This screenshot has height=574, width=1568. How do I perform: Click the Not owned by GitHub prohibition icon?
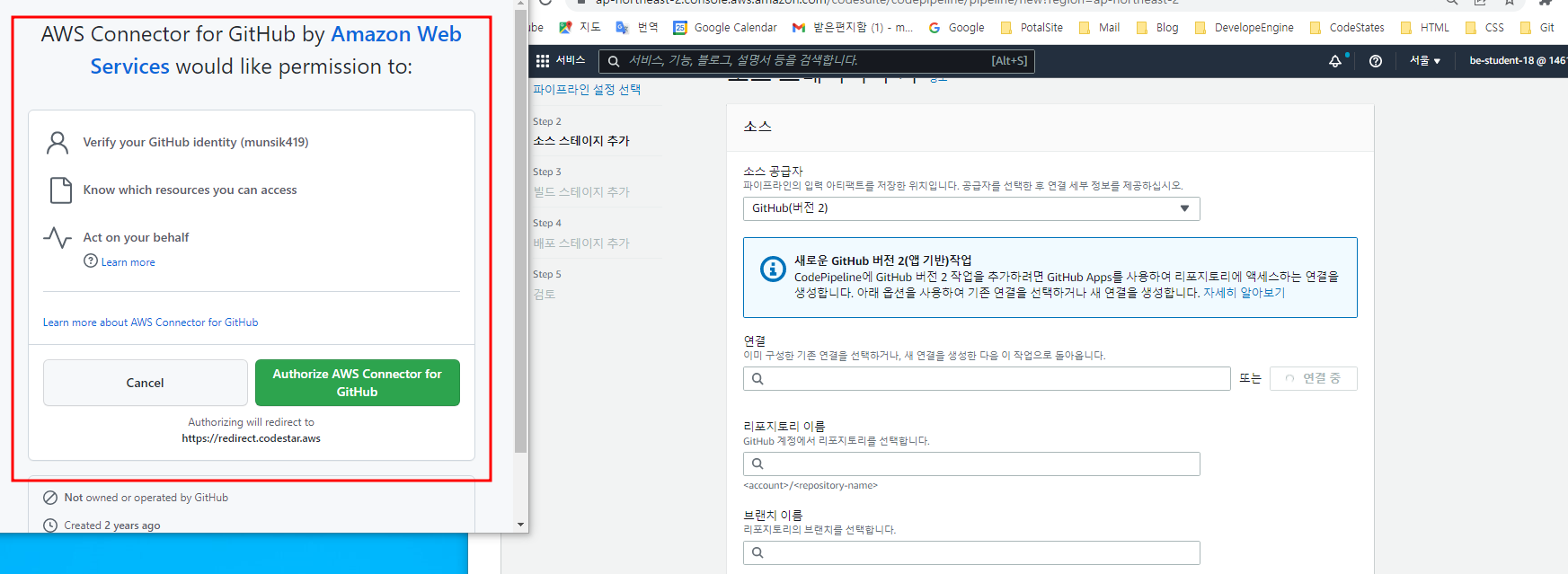click(x=50, y=498)
